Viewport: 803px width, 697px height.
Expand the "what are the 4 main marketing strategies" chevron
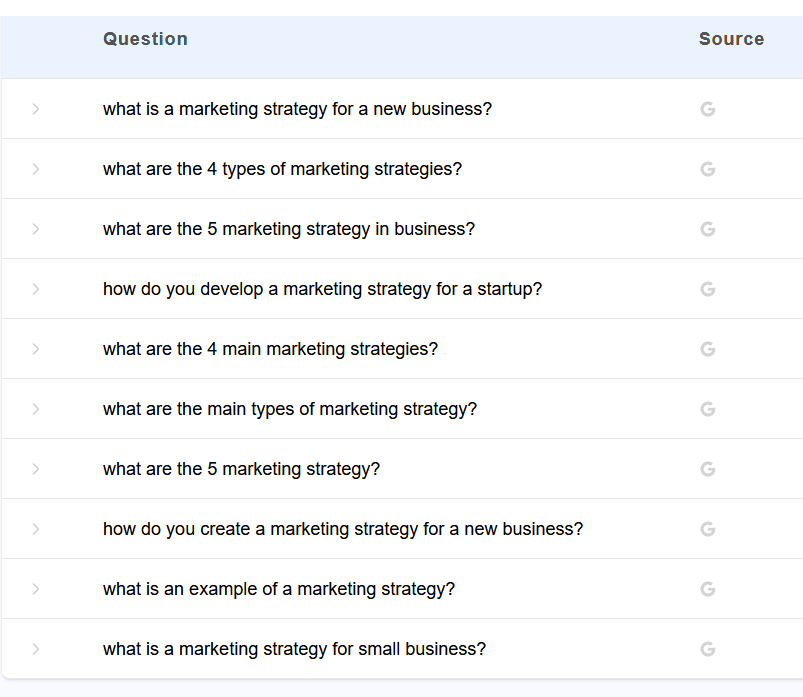36,349
